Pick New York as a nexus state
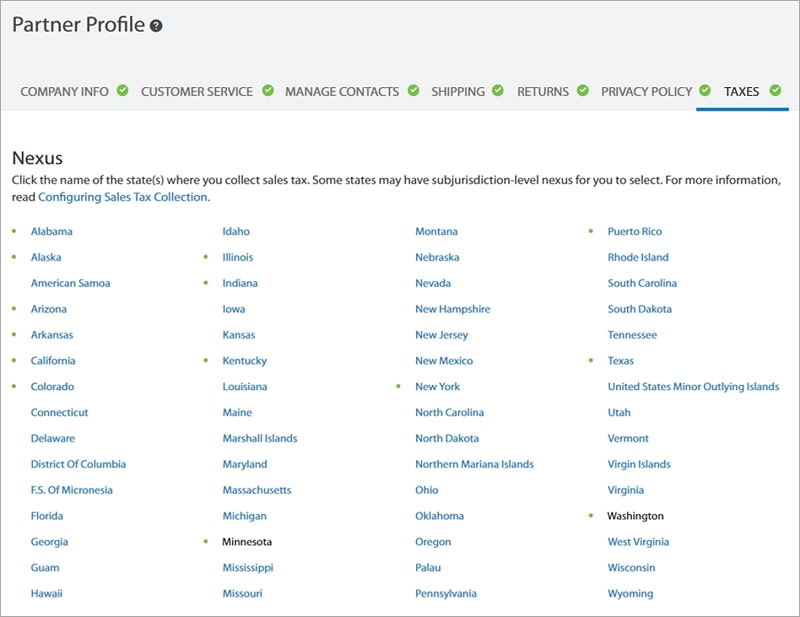 coord(437,387)
